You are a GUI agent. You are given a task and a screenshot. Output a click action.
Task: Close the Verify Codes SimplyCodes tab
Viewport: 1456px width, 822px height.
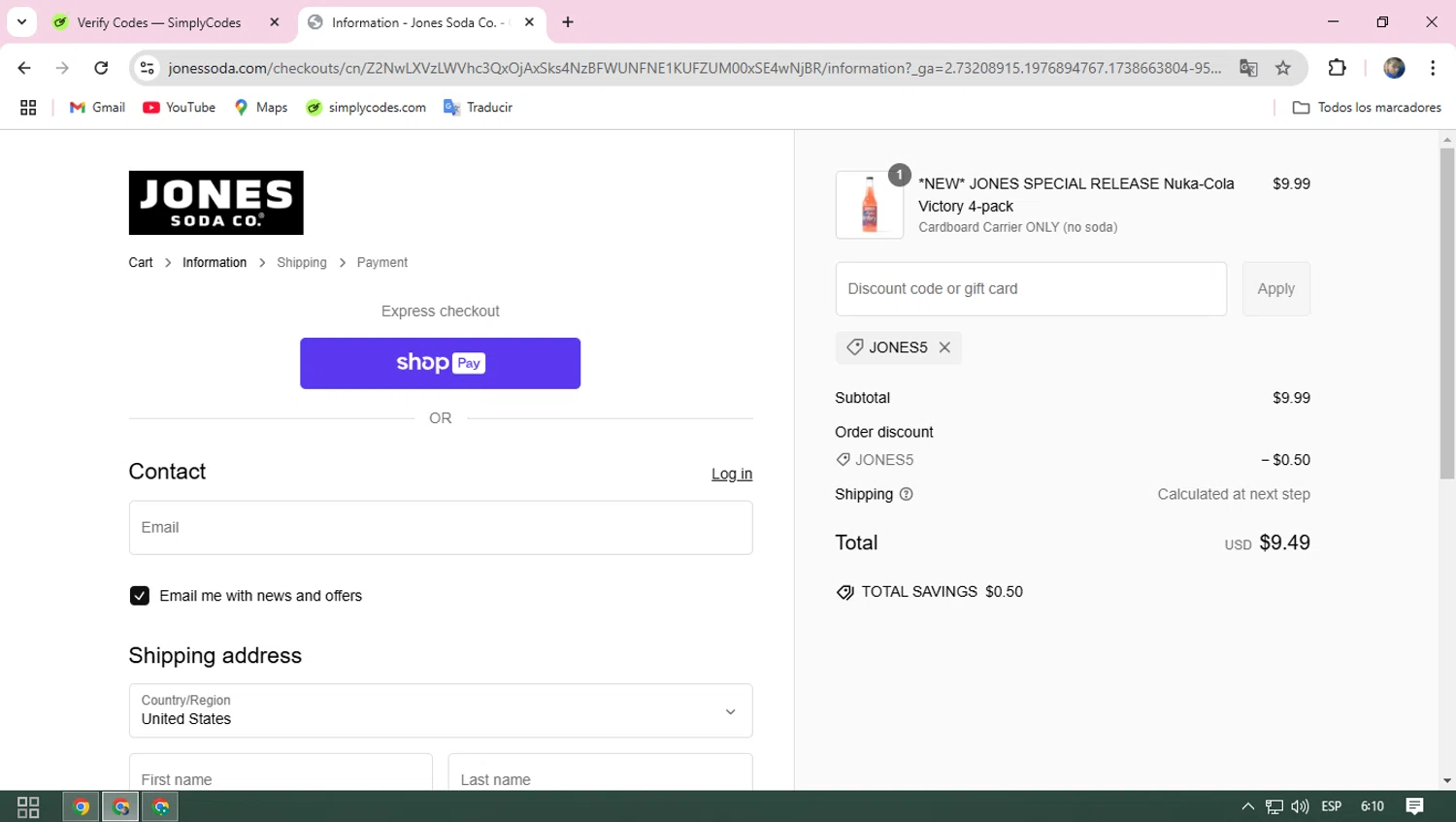275,22
